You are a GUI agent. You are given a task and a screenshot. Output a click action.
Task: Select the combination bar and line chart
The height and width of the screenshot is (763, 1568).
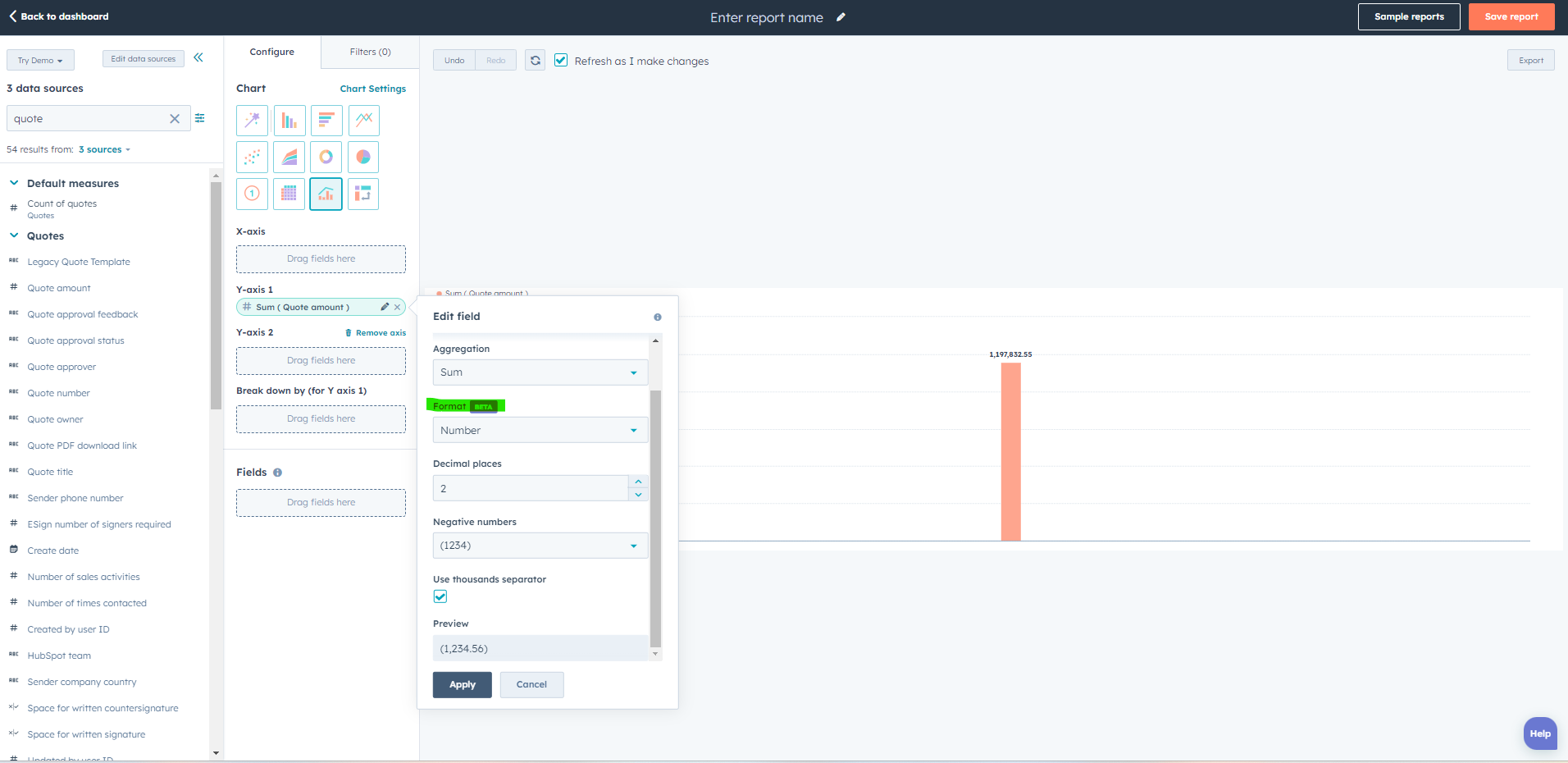(326, 194)
